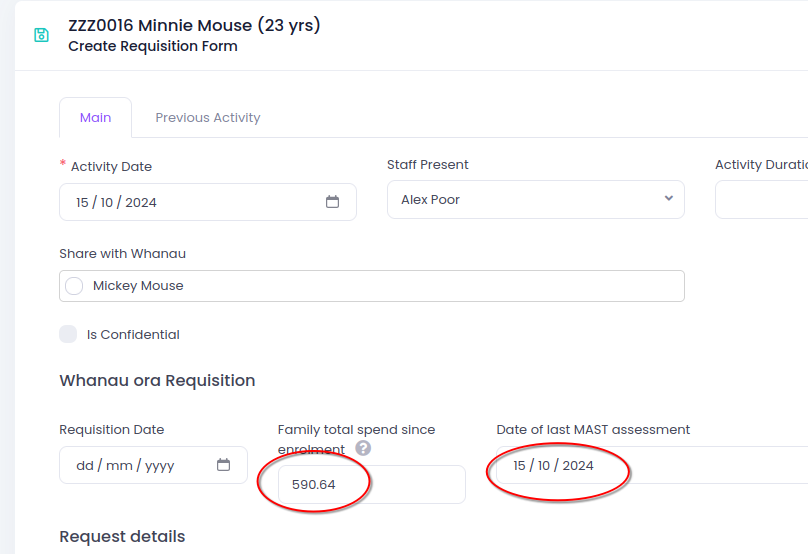Image resolution: width=808 pixels, height=554 pixels.
Task: Click the Family total spend value field
Action: tap(370, 484)
